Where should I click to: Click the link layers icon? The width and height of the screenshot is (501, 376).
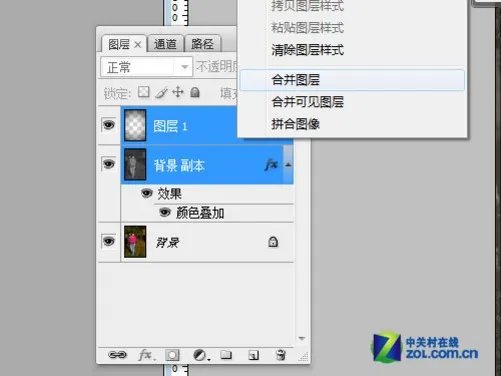(117, 355)
